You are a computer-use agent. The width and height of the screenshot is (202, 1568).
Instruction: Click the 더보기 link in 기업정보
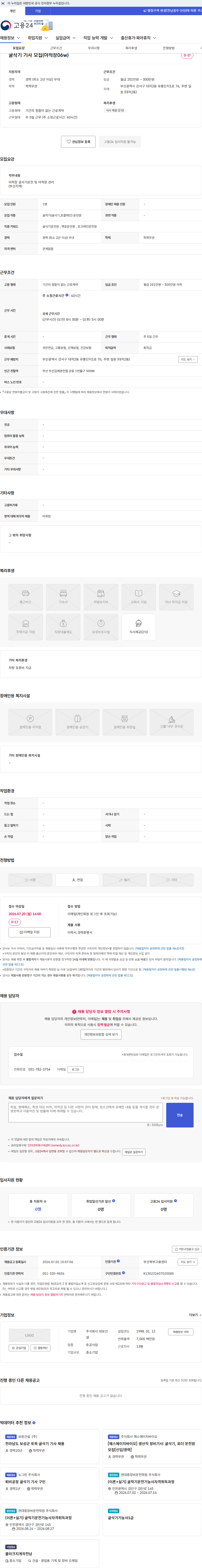(195, 1315)
